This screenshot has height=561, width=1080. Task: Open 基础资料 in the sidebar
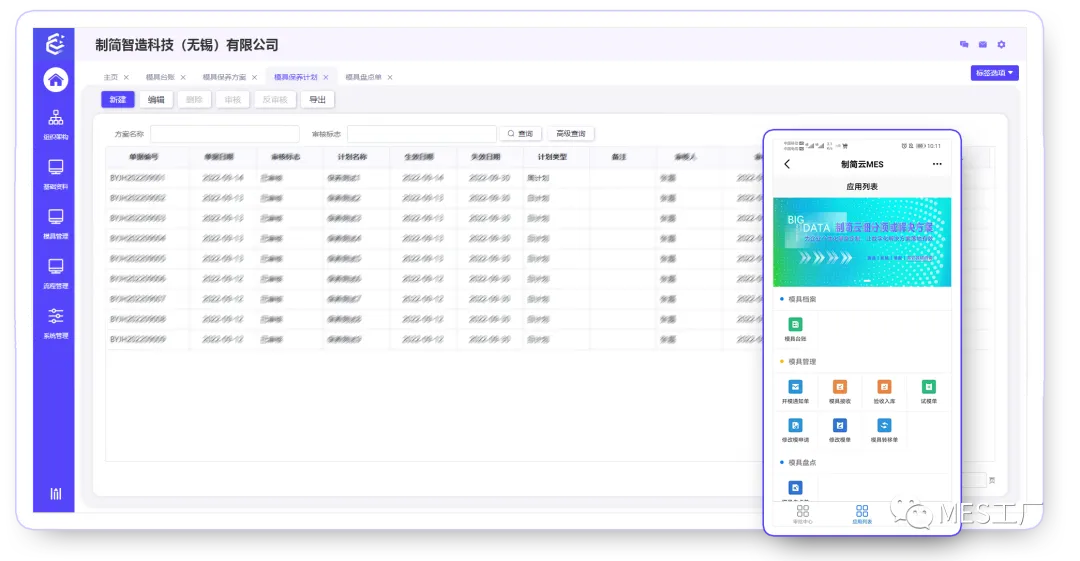(56, 172)
